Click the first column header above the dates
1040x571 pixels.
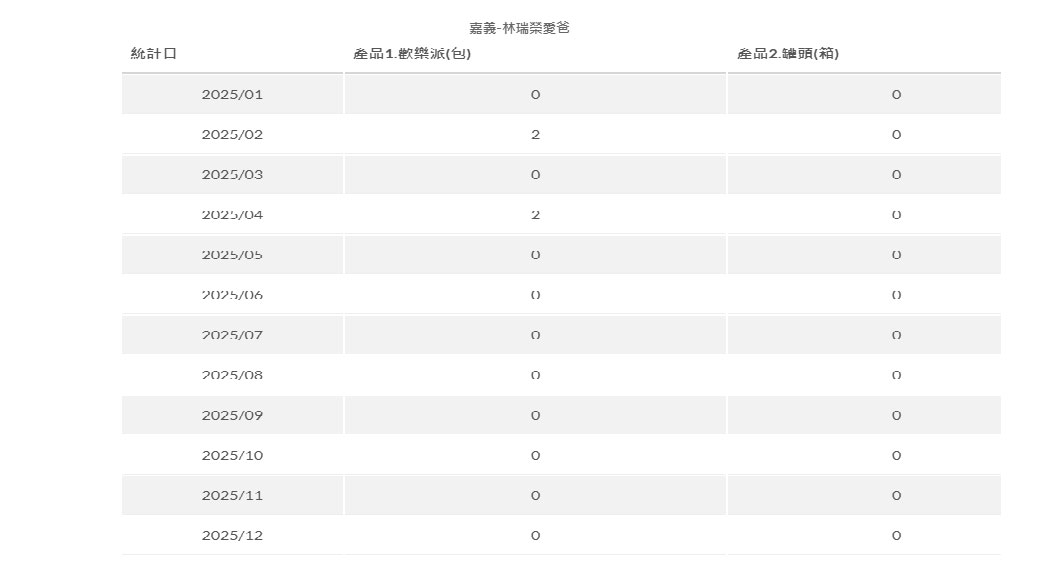154,54
